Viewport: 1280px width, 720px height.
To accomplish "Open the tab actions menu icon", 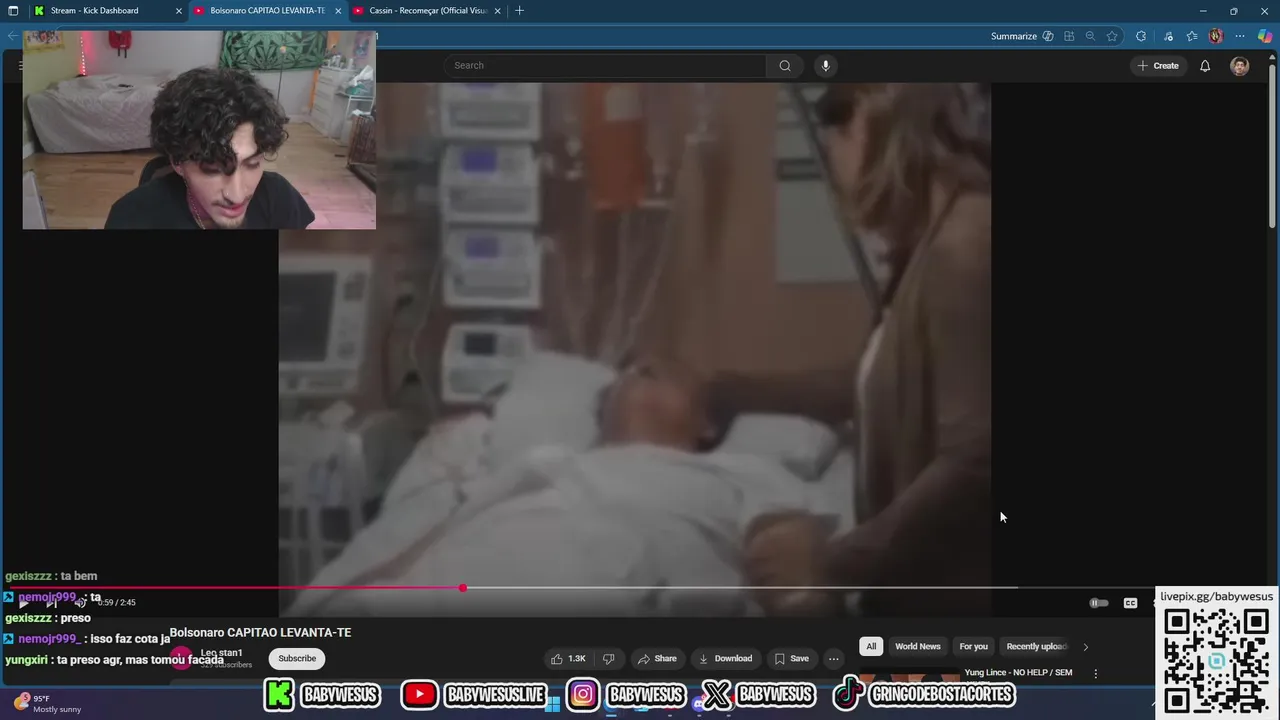I will [13, 11].
